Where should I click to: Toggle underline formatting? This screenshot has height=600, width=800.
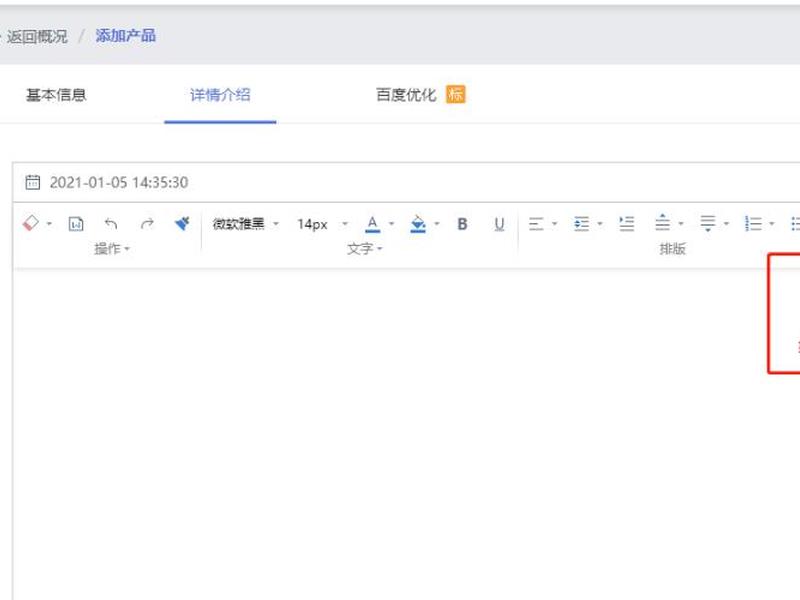pyautogui.click(x=499, y=223)
